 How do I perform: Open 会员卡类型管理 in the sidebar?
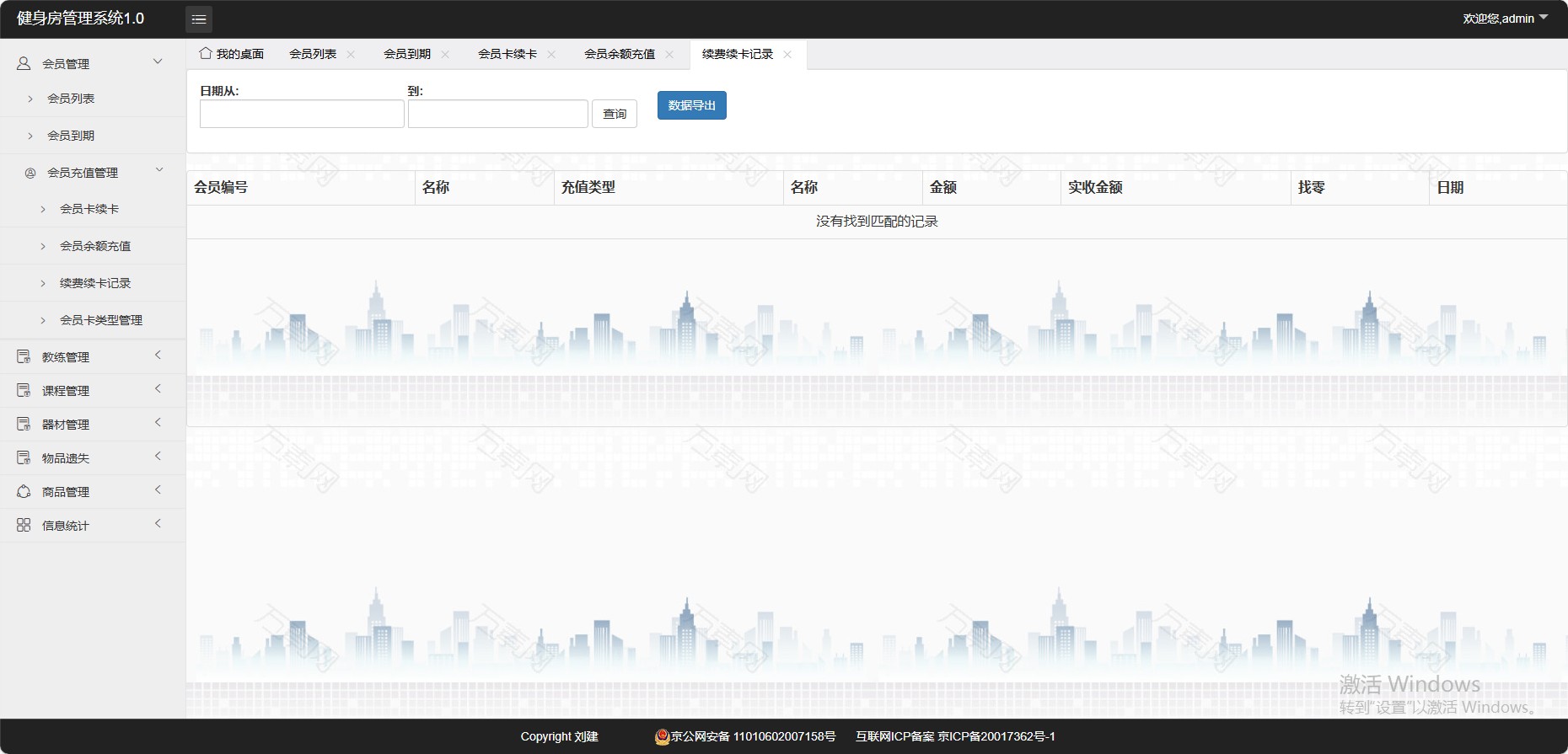[101, 320]
